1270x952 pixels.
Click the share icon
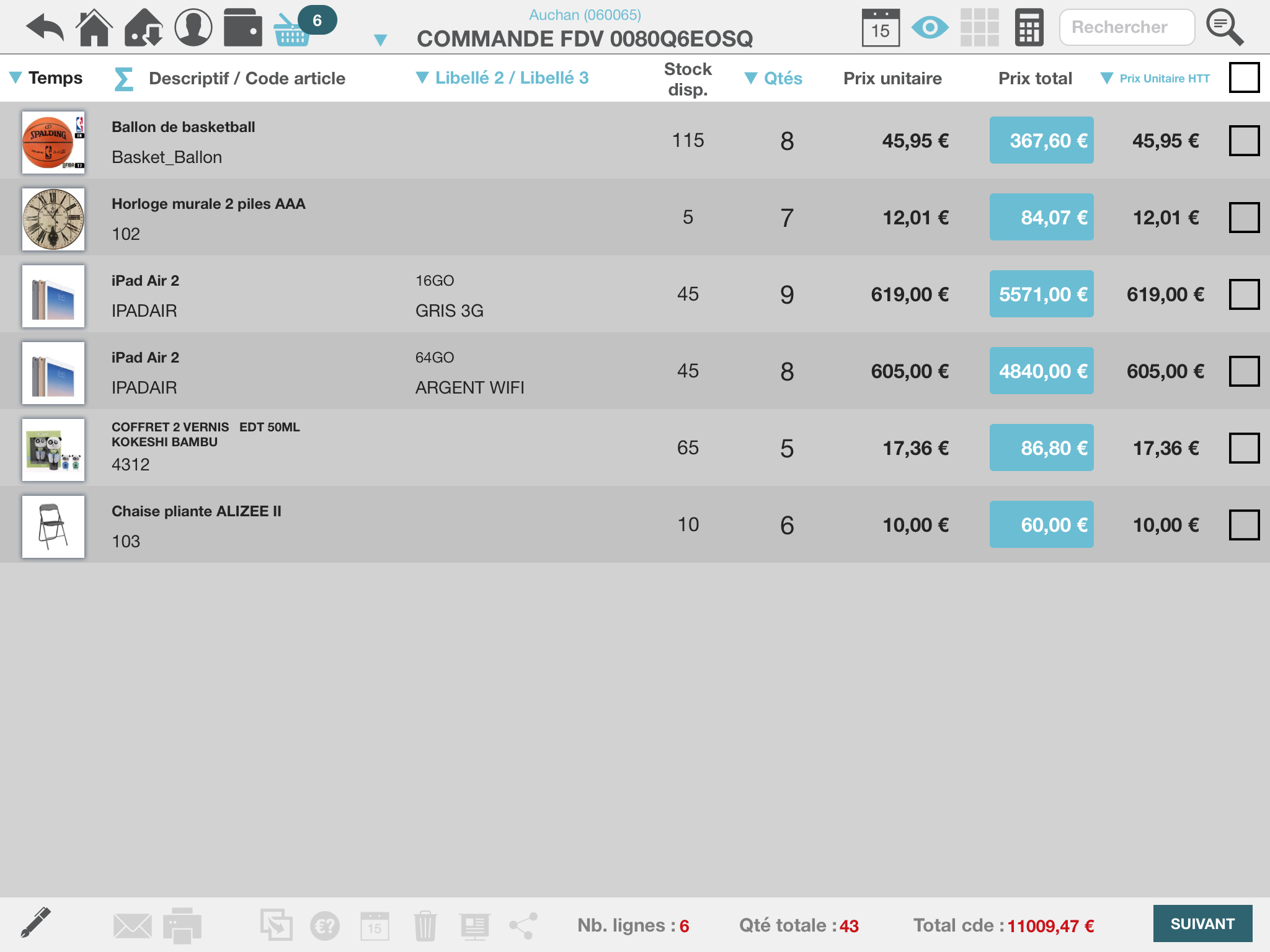(x=523, y=926)
